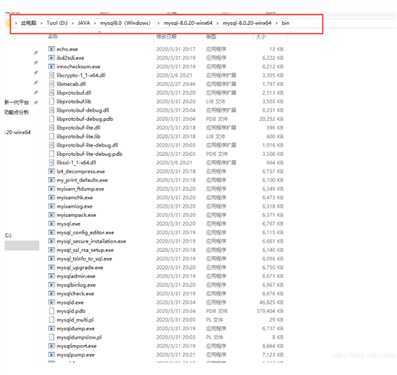The width and height of the screenshot is (397, 375).
Task: Select file name myisampack.exe
Action: pyautogui.click(x=76, y=215)
